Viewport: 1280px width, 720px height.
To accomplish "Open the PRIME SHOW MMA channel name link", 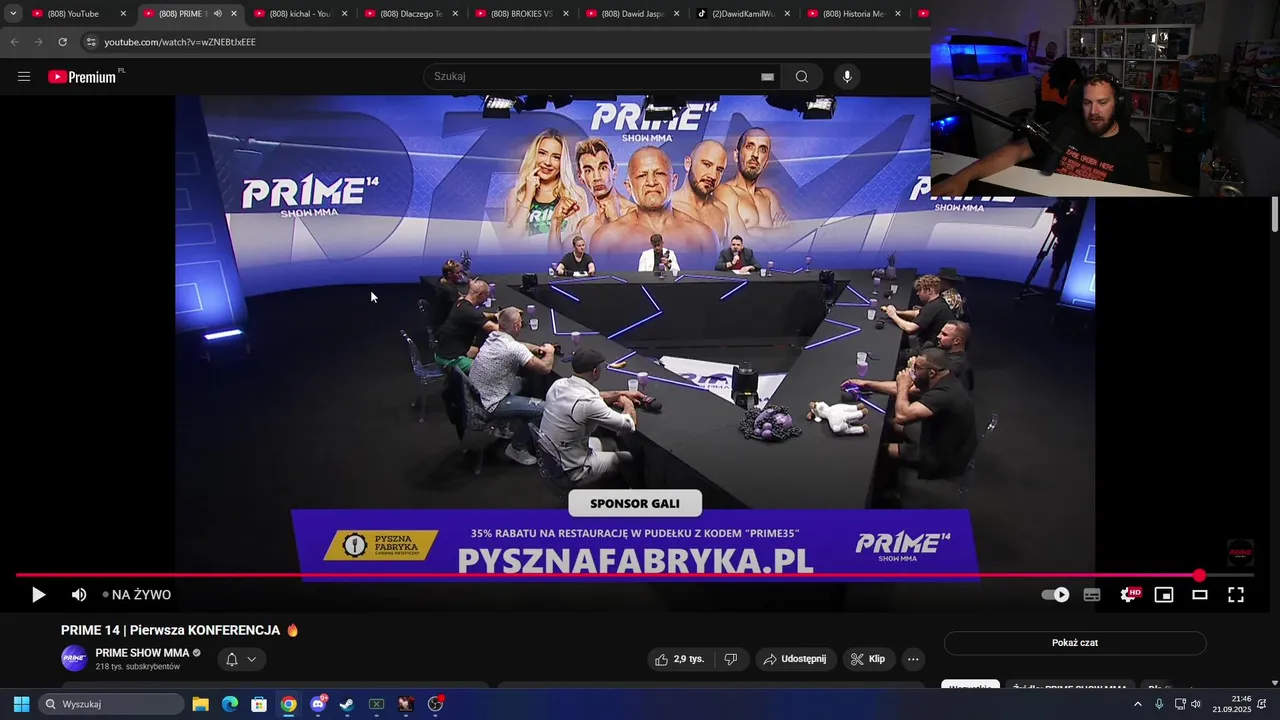I will (x=142, y=653).
